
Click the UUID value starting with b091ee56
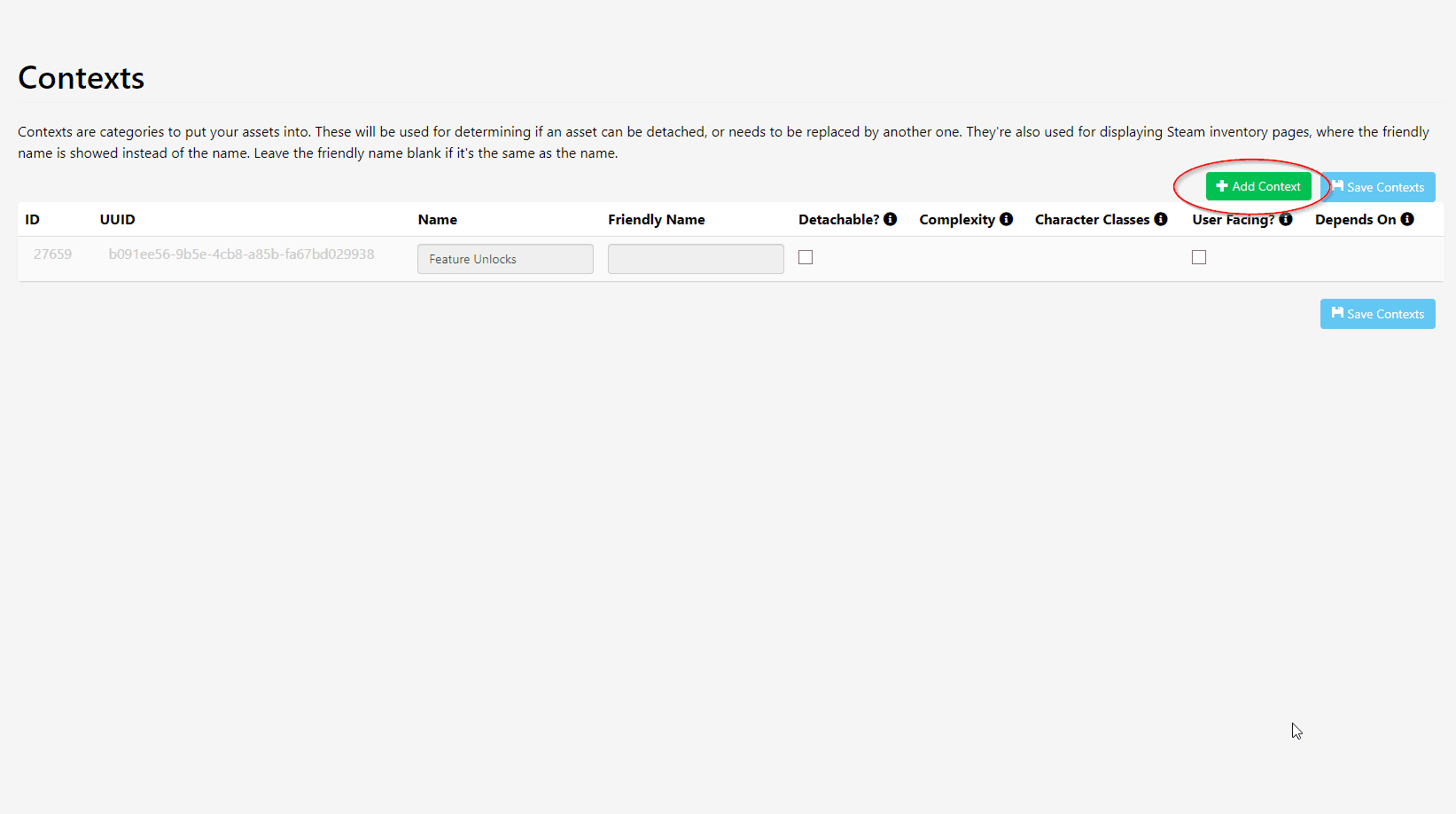coord(241,254)
